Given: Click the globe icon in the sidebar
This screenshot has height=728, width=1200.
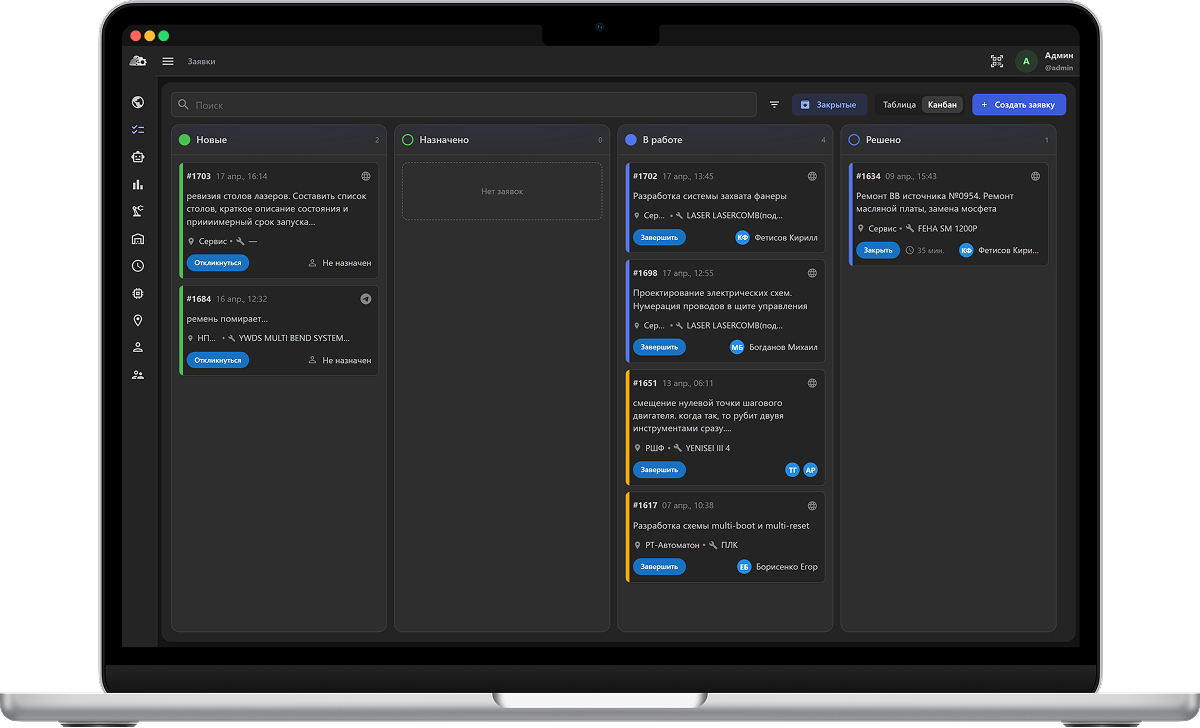Looking at the screenshot, I should 138,102.
